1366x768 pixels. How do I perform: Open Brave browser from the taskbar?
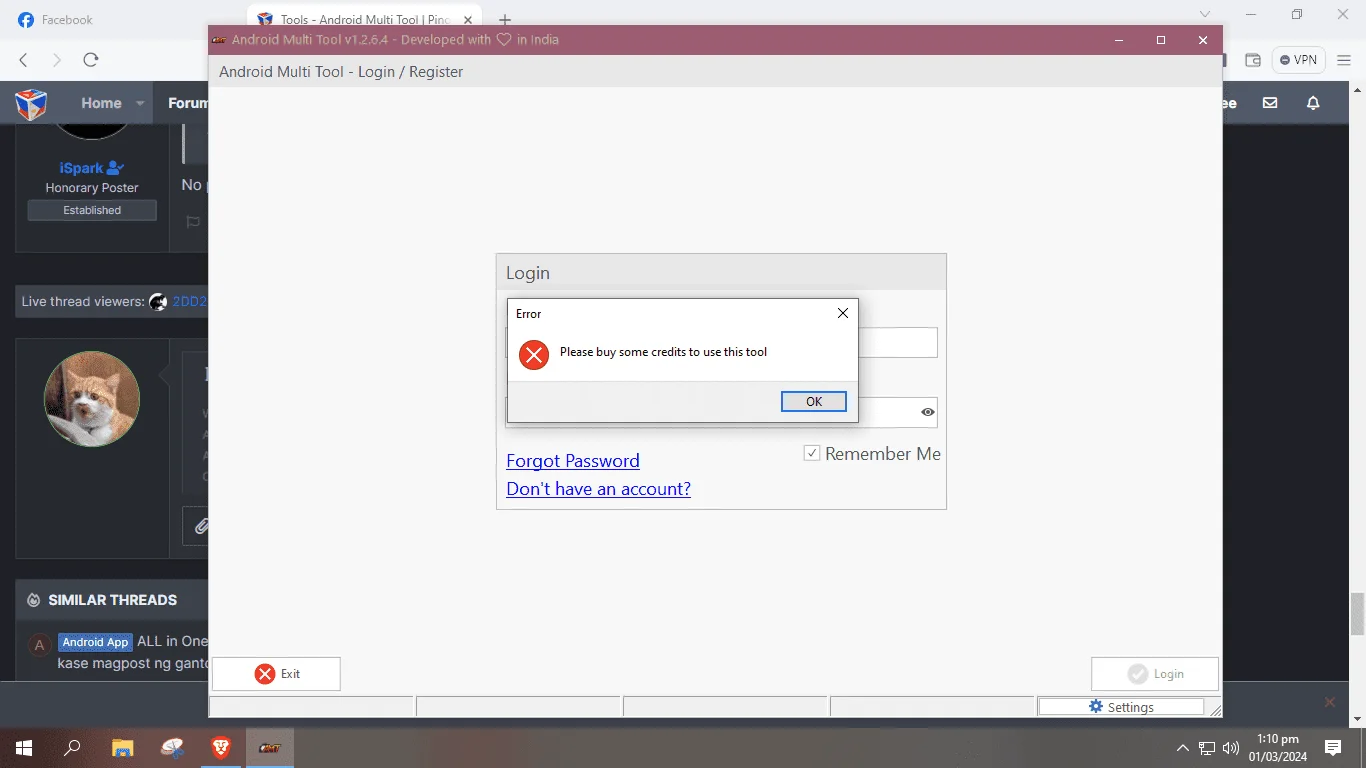tap(221, 748)
